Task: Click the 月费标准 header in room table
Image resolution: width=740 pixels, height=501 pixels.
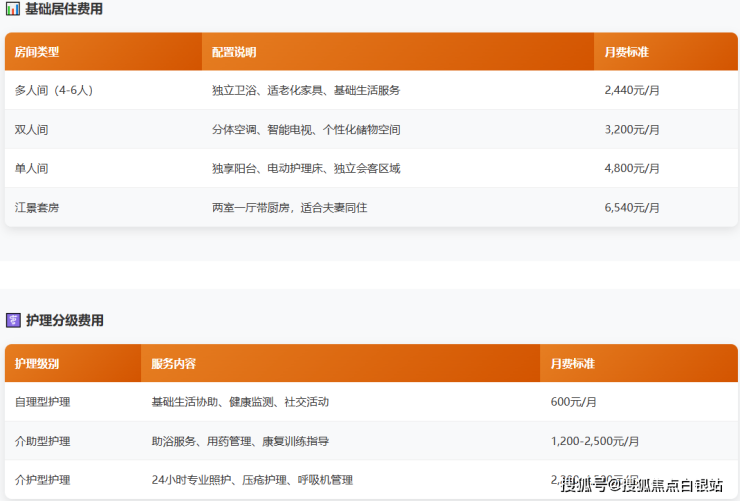Action: 627,52
